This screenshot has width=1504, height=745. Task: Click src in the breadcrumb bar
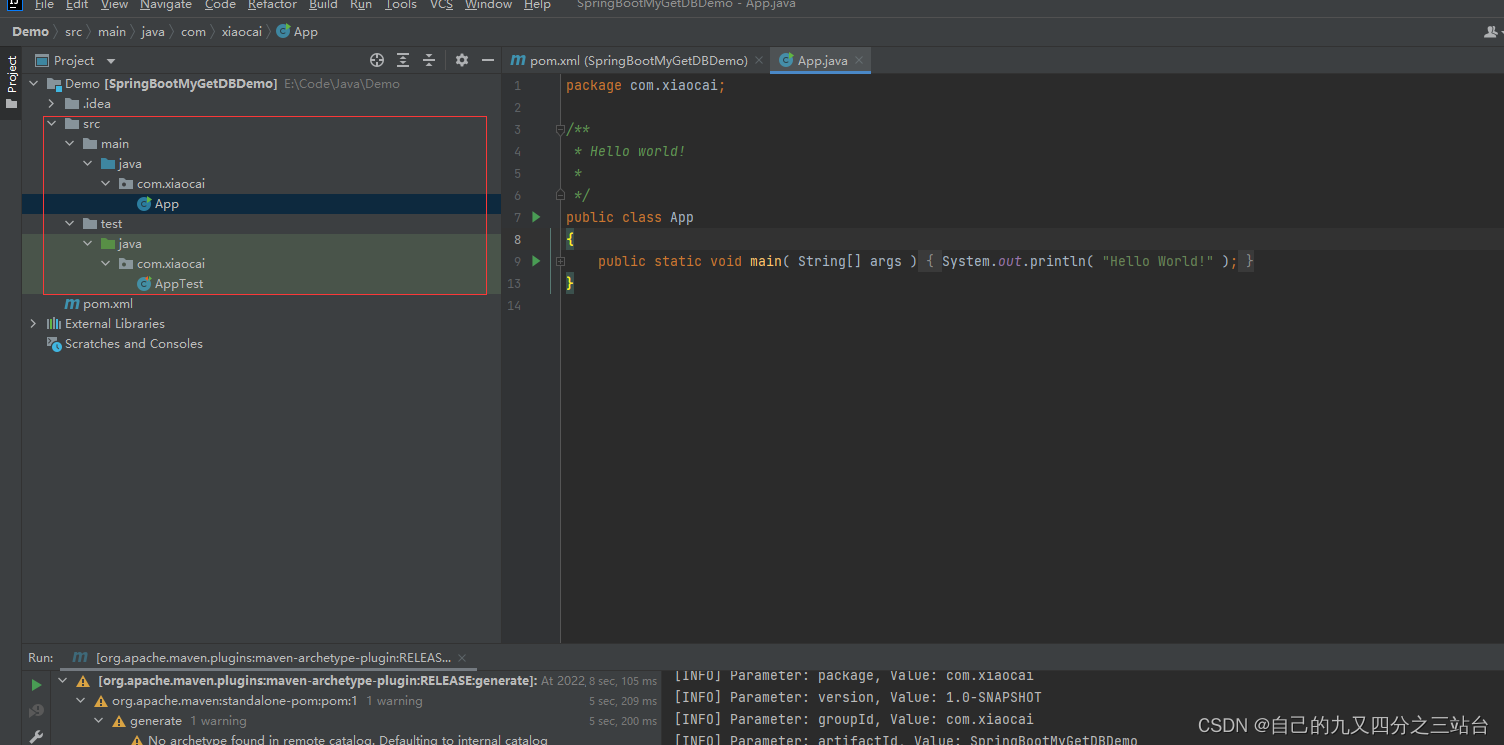(74, 32)
